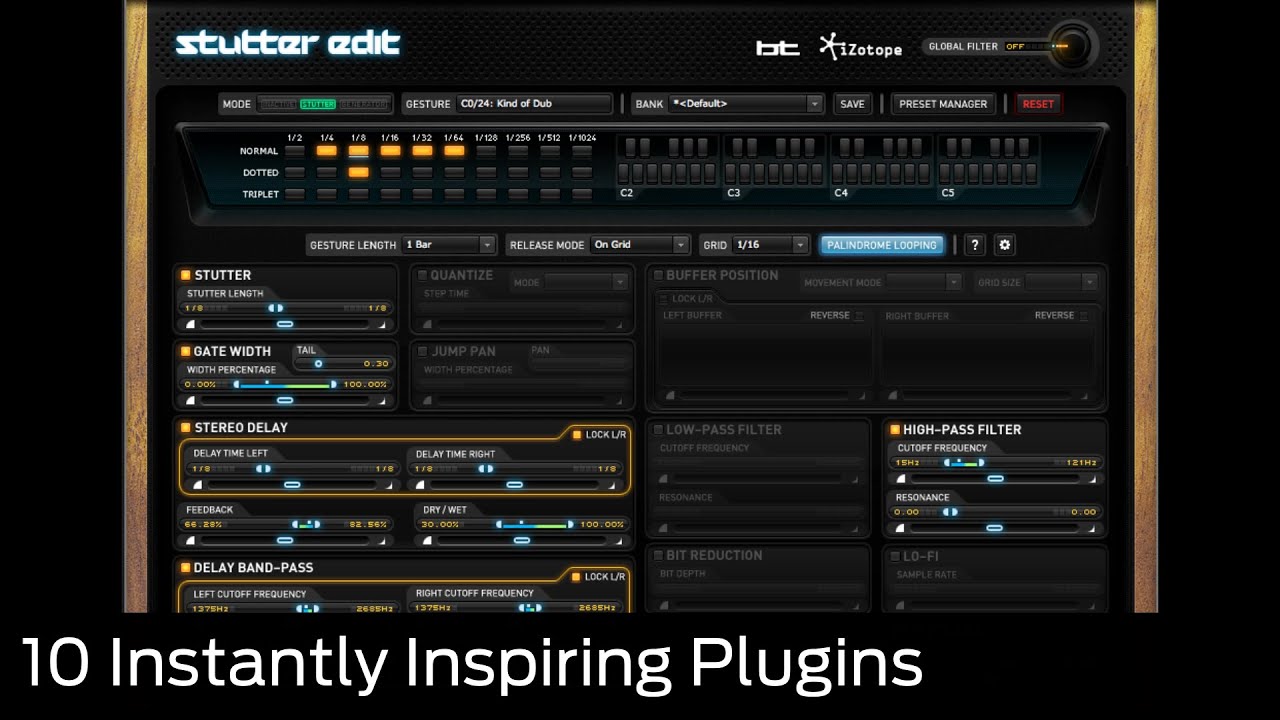1280x720 pixels.
Task: Click the Save button
Action: 852,104
